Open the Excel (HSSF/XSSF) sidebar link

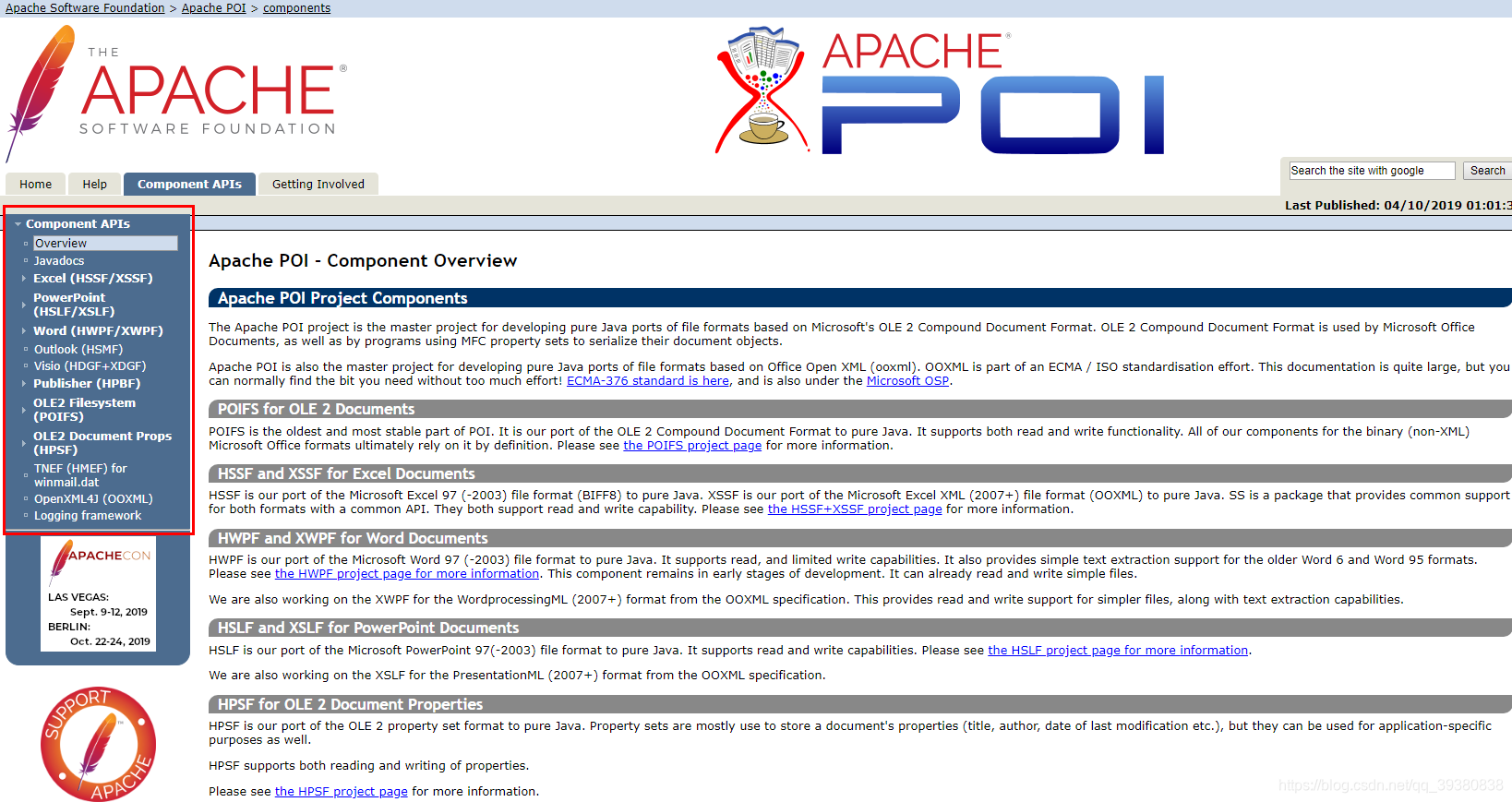pyautogui.click(x=93, y=279)
